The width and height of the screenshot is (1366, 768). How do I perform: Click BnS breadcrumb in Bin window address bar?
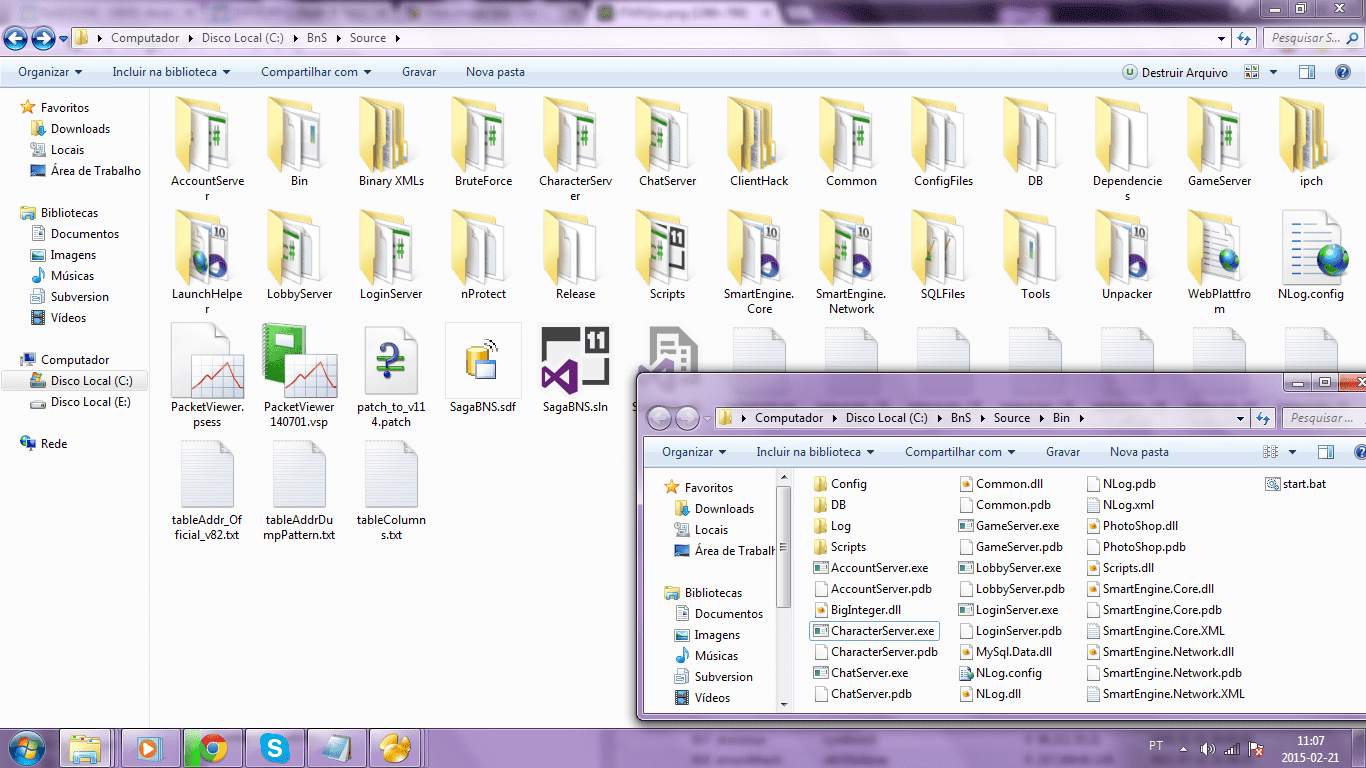tap(960, 418)
